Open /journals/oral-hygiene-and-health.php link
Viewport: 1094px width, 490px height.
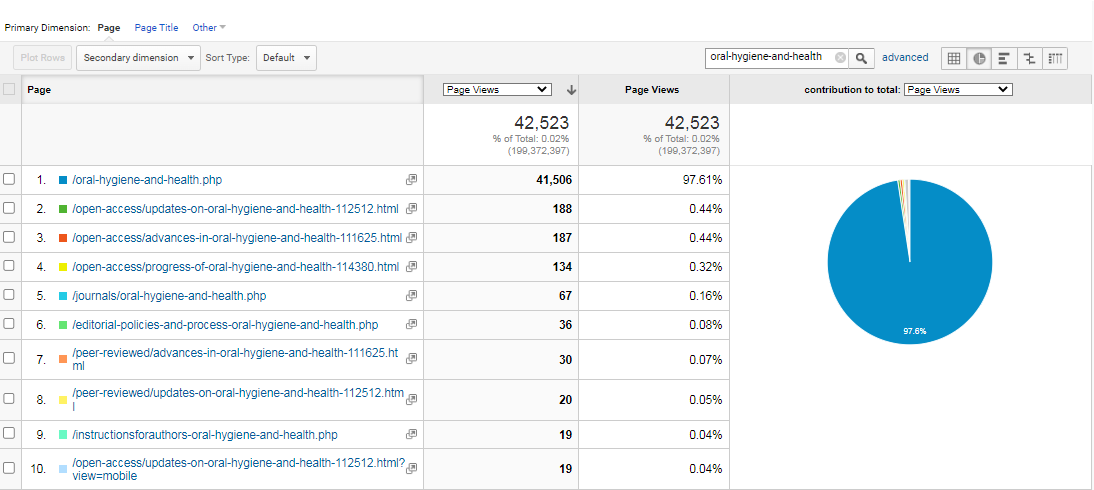[x=170, y=296]
